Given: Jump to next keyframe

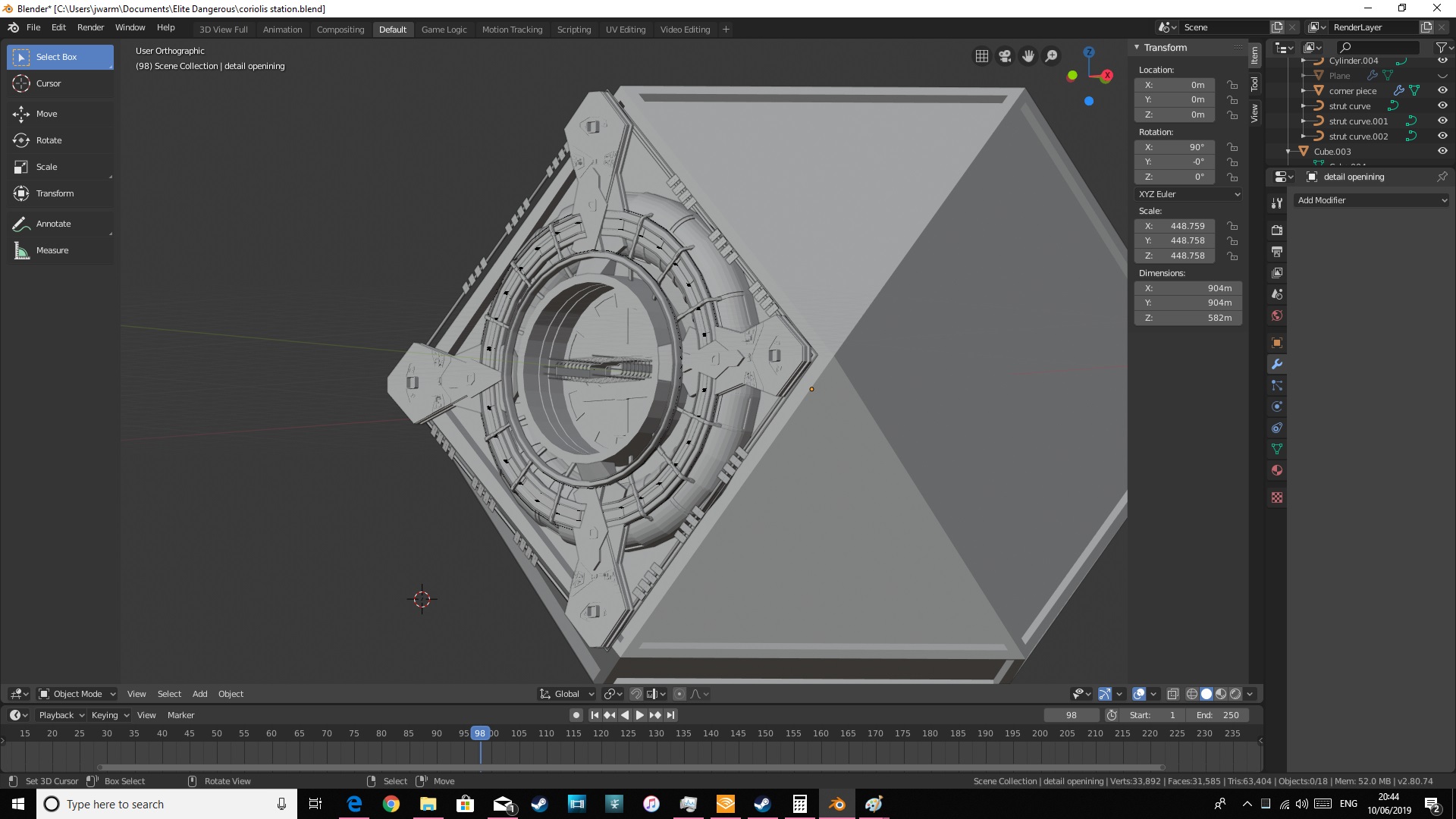Looking at the screenshot, I should [x=655, y=715].
